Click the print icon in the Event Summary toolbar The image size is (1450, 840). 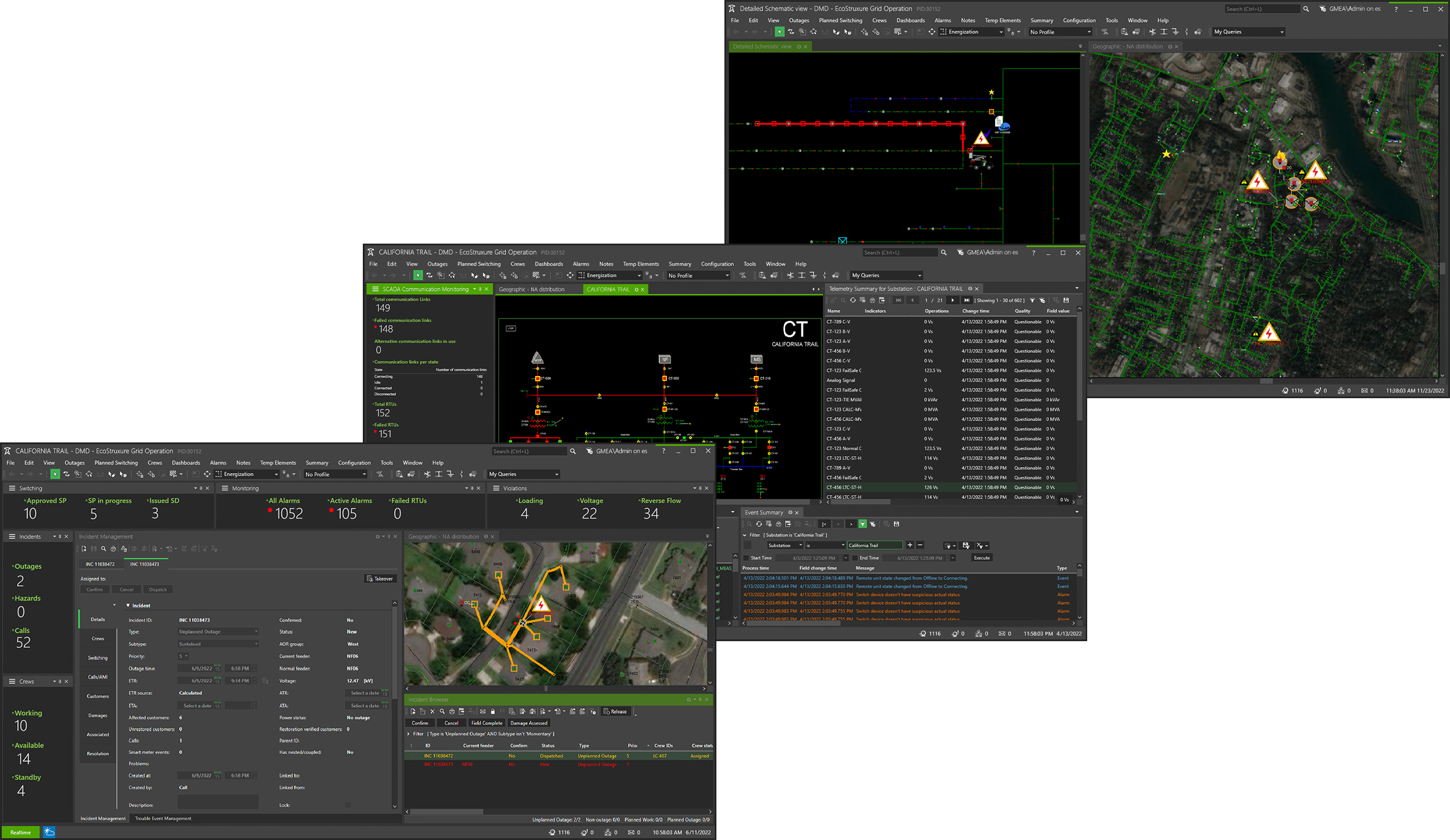779,524
